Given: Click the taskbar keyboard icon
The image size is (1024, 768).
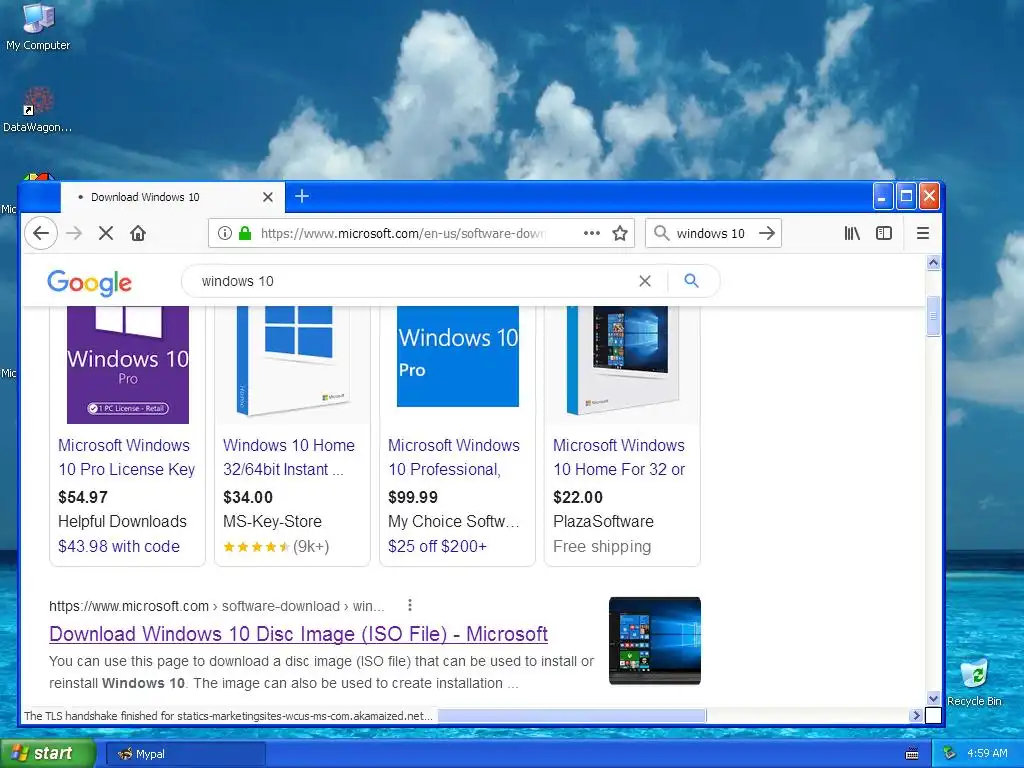Looking at the screenshot, I should coord(912,754).
